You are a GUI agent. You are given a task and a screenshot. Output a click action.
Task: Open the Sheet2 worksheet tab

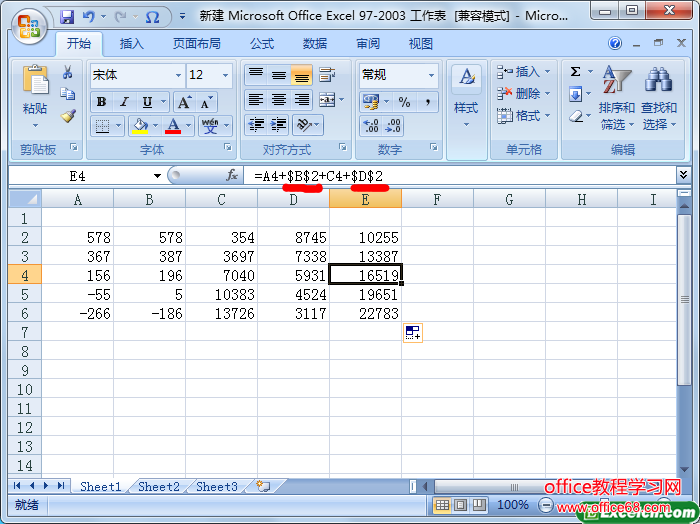159,487
